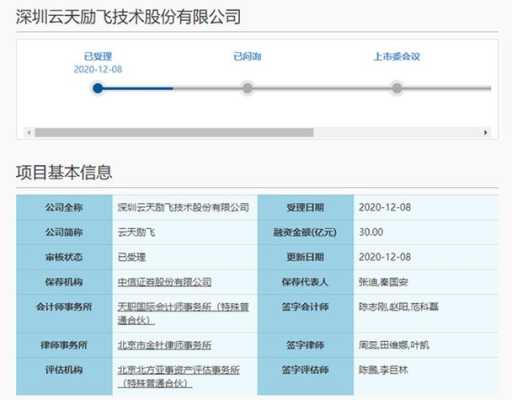Click the 已受理 review status table value
This screenshot has height=400, width=512.
click(x=132, y=257)
